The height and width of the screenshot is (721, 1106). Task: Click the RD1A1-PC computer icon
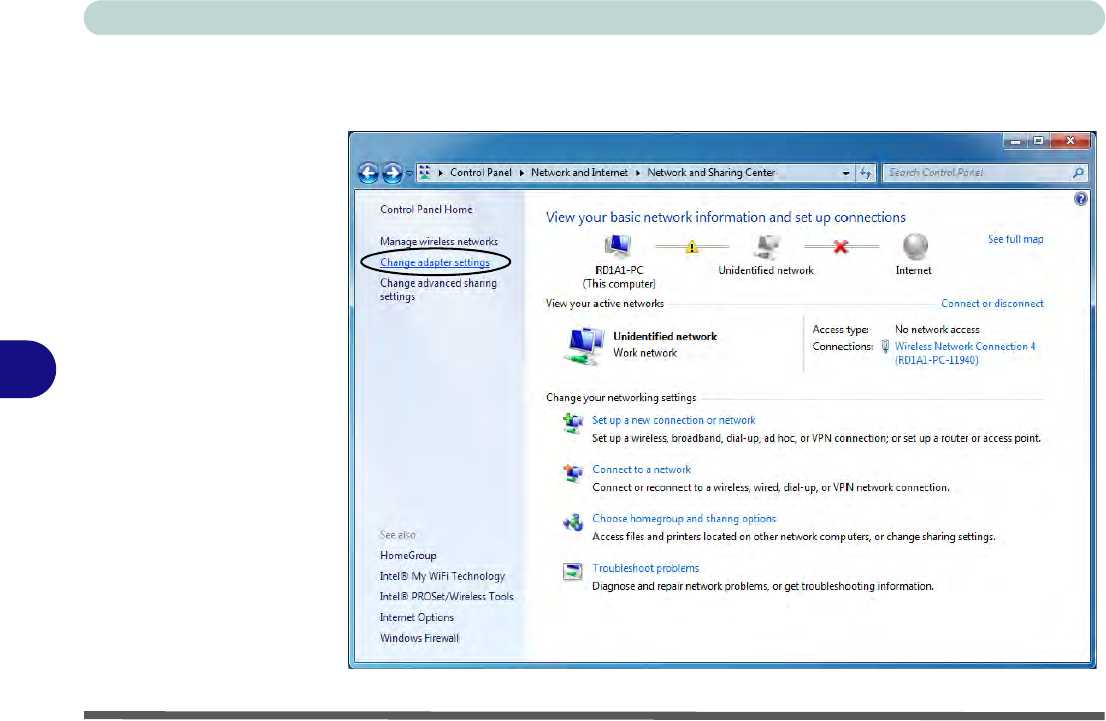(619, 247)
